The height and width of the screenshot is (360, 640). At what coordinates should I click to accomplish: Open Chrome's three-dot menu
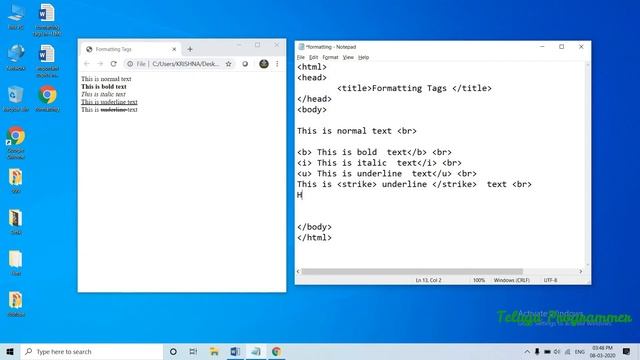pos(277,64)
